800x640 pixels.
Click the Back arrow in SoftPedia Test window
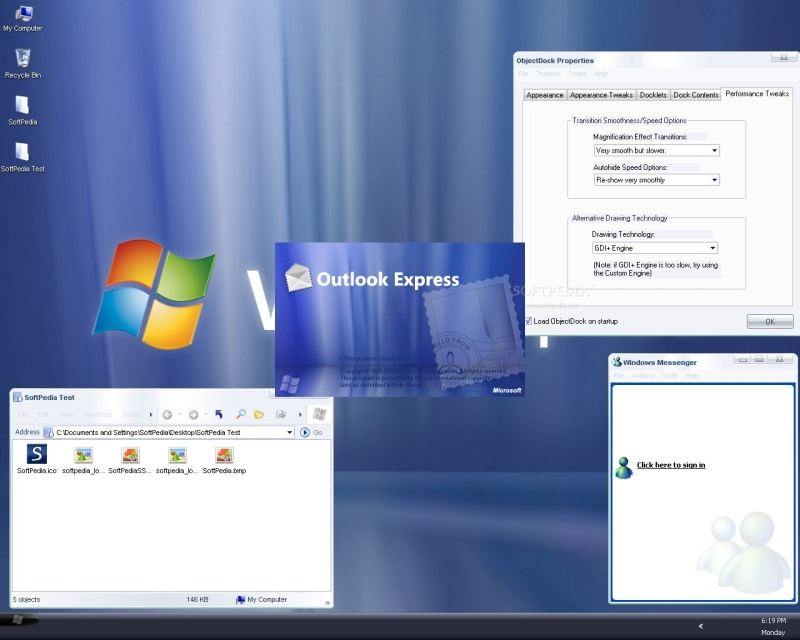click(x=167, y=415)
